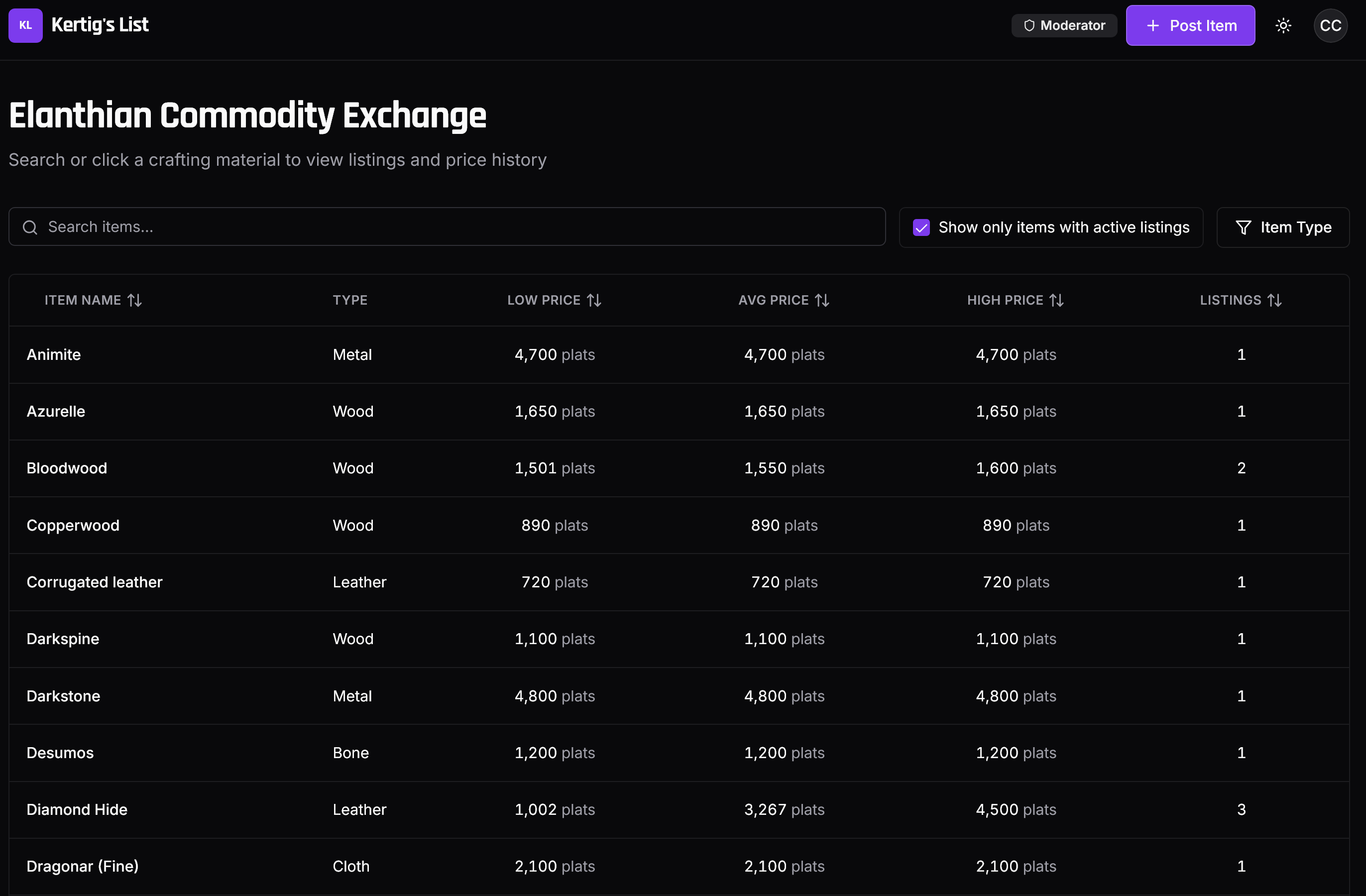
Task: Sort by Low Price arrows icon
Action: (x=594, y=300)
